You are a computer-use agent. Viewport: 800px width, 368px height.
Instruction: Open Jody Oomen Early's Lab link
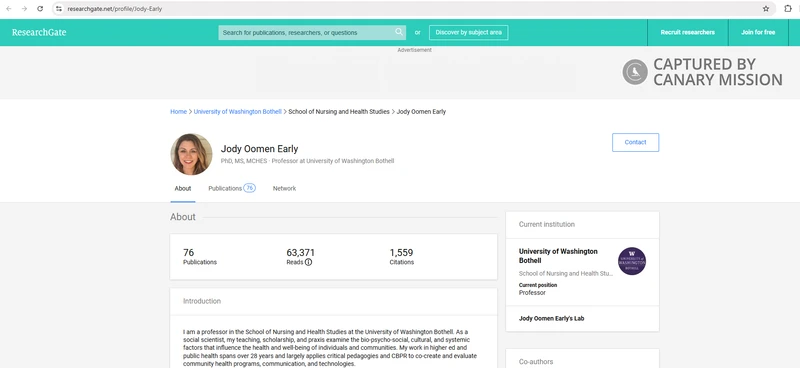(x=552, y=318)
